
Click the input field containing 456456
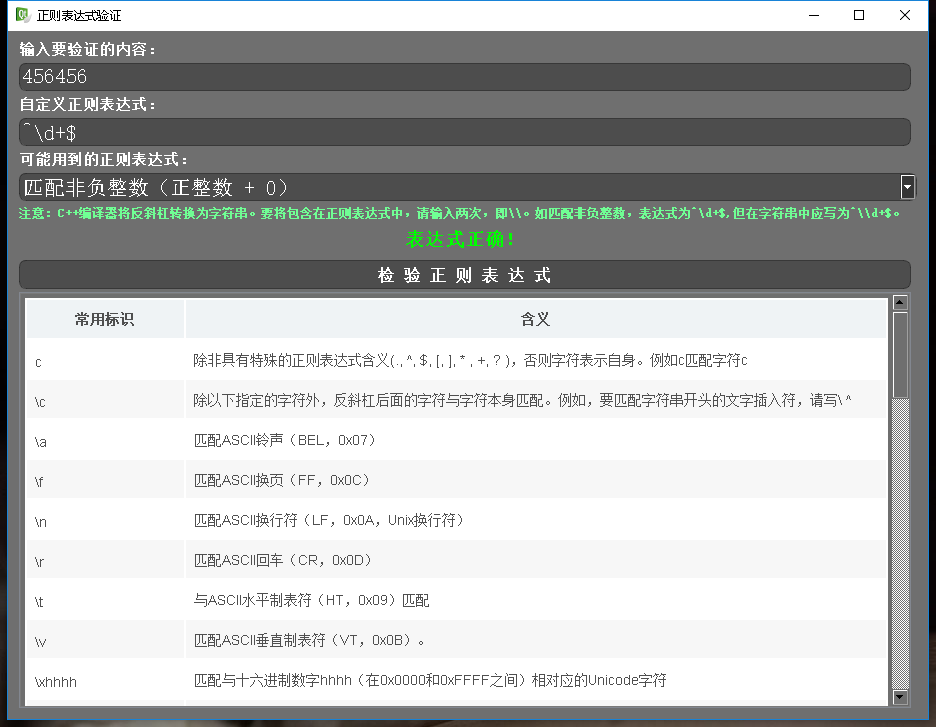click(465, 77)
